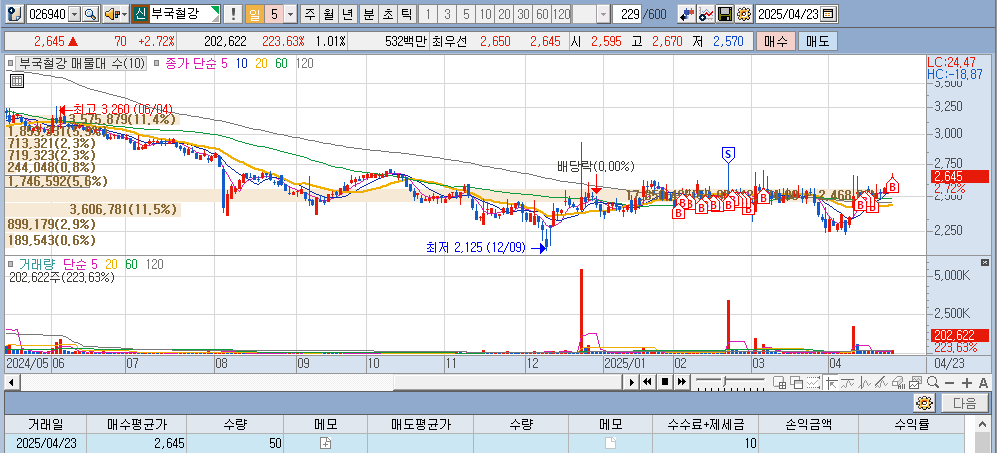Select the 틱 tick period toggle
997x453 pixels.
pyautogui.click(x=406, y=14)
